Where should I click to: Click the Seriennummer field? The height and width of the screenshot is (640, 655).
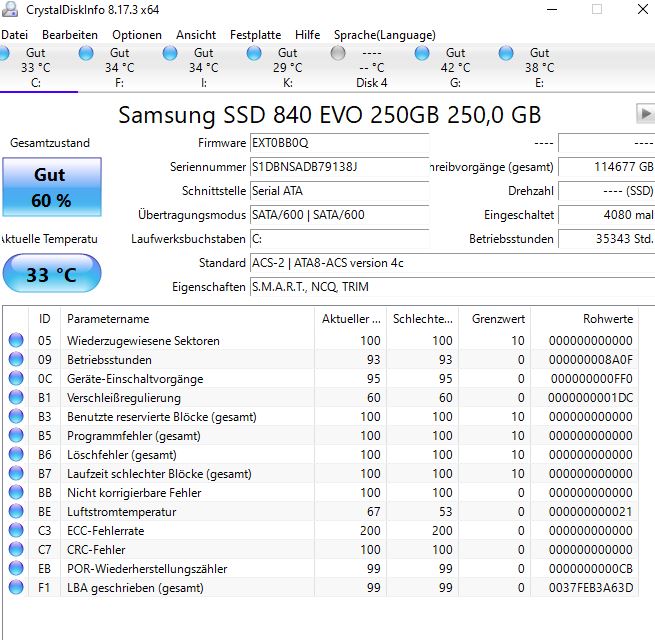point(339,167)
